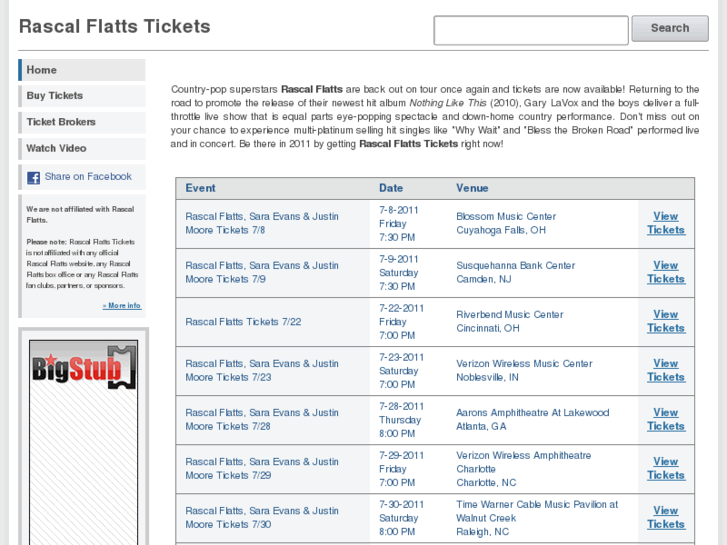Click the not affiliated disclaimer text
This screenshot has height=545, width=727.
coord(82,247)
